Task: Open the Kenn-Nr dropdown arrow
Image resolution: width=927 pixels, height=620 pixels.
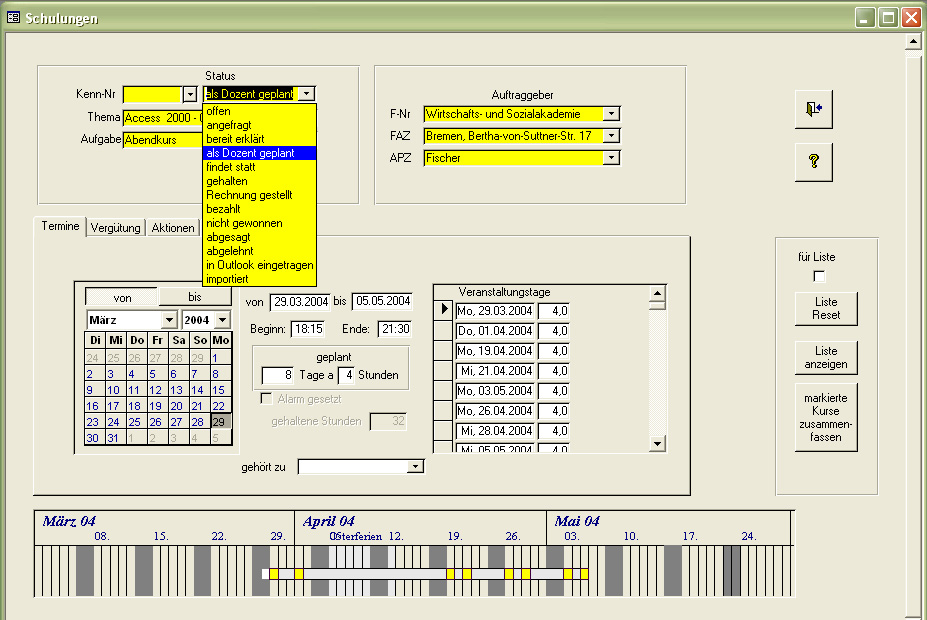Action: (190, 94)
